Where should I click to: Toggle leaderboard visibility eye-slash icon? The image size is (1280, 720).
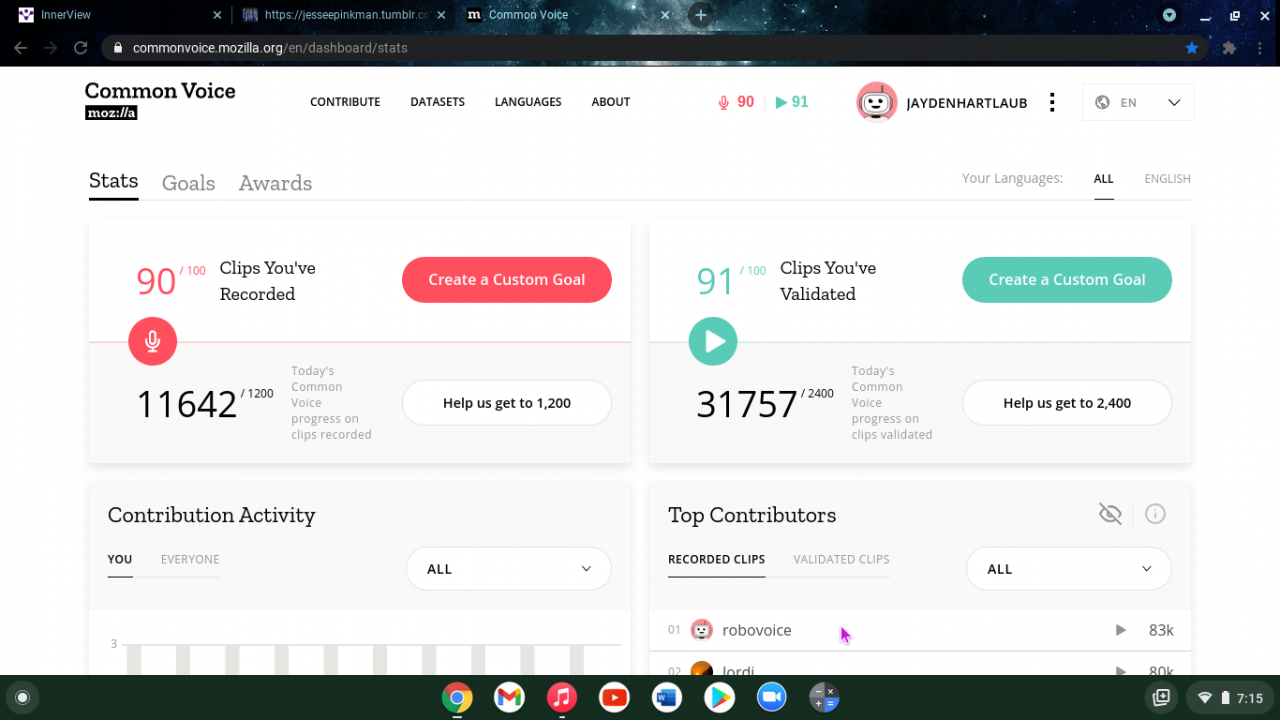[1110, 514]
